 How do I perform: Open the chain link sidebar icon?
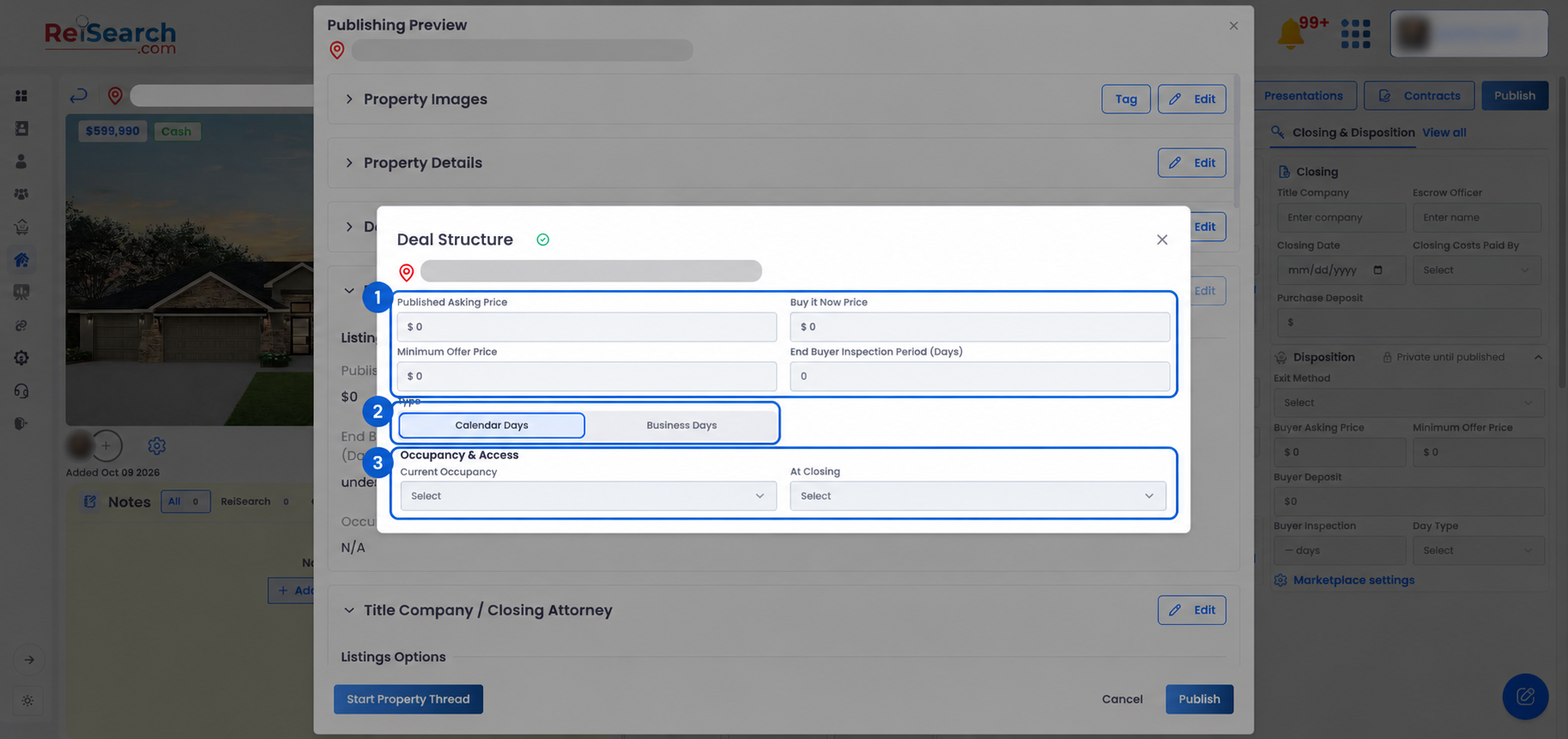21,325
